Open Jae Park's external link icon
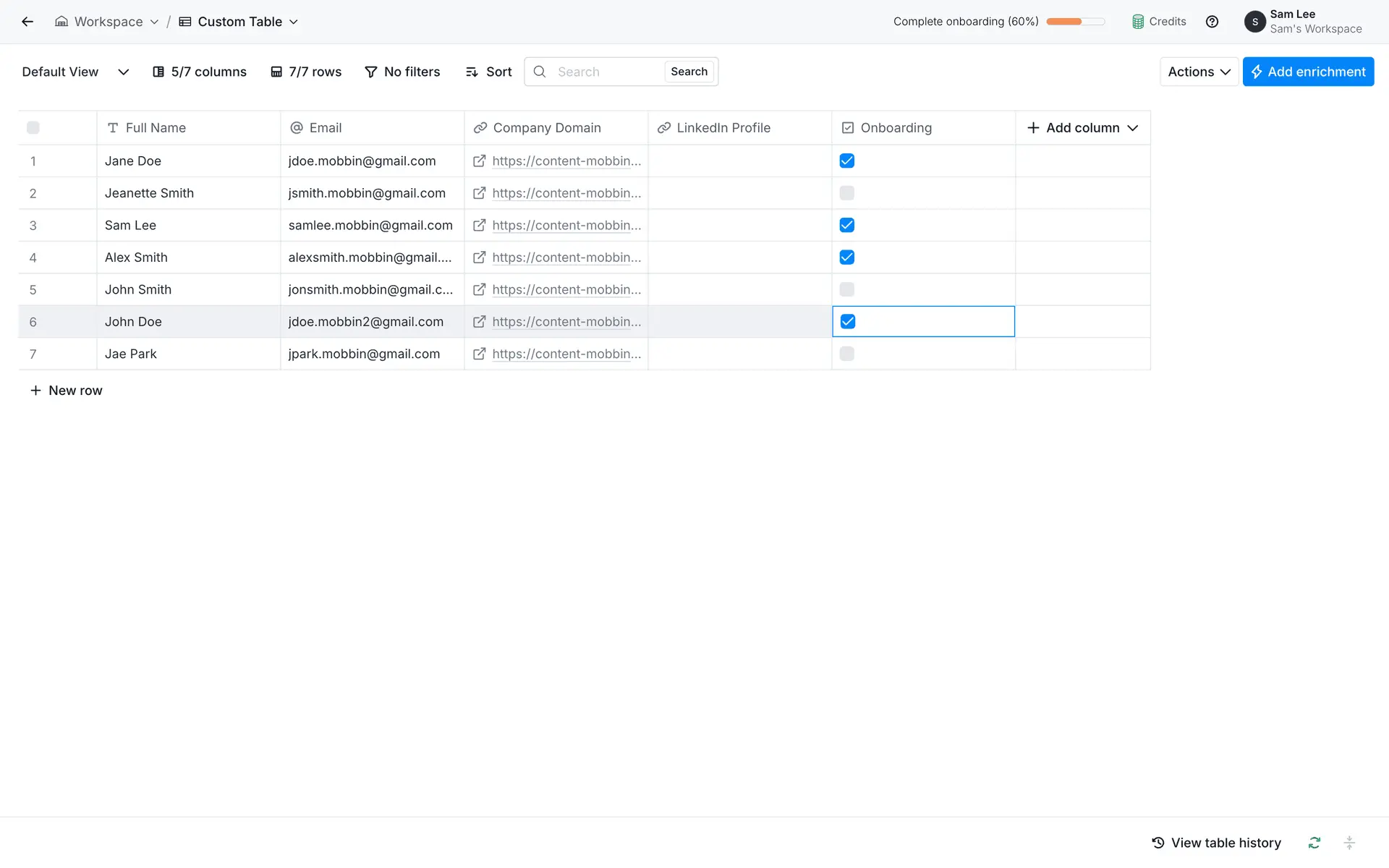The height and width of the screenshot is (868, 1389). 479,354
